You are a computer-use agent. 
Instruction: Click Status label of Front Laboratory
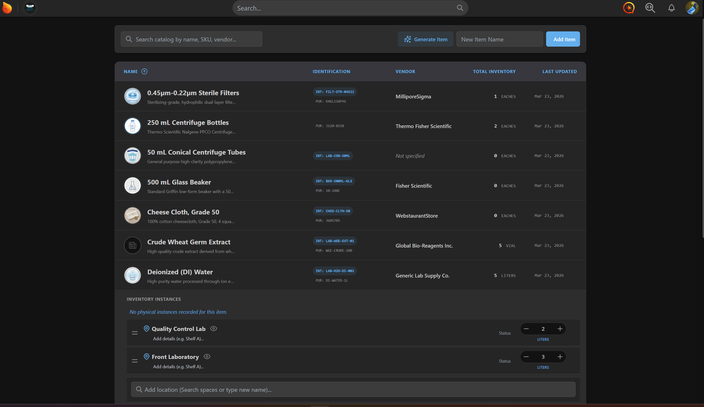point(505,361)
